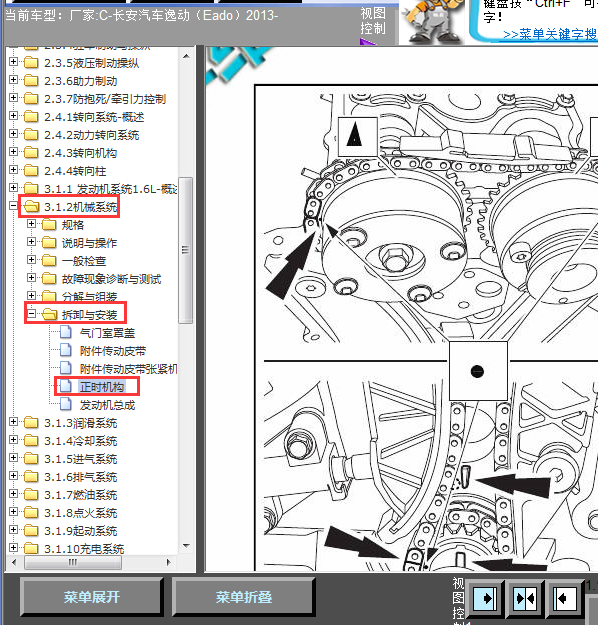Select the 分解与组装 folder label
598x625 pixels.
pyautogui.click(x=90, y=297)
